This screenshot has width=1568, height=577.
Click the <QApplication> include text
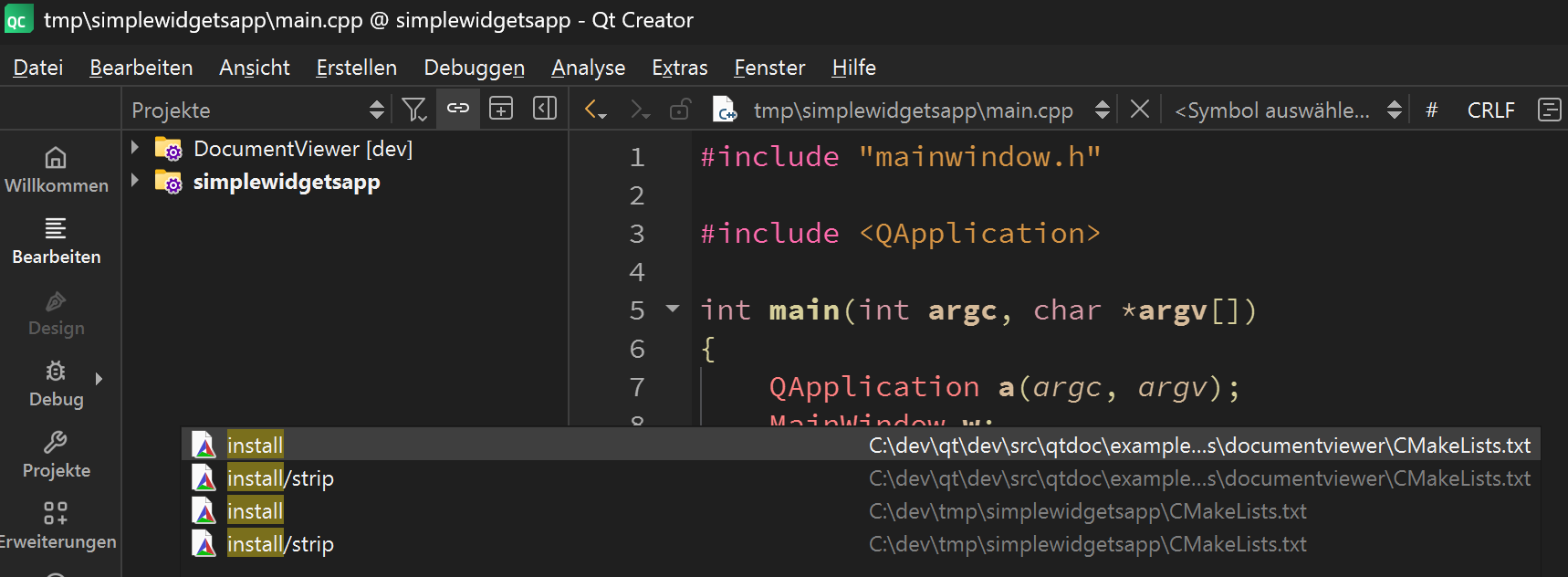979,234
